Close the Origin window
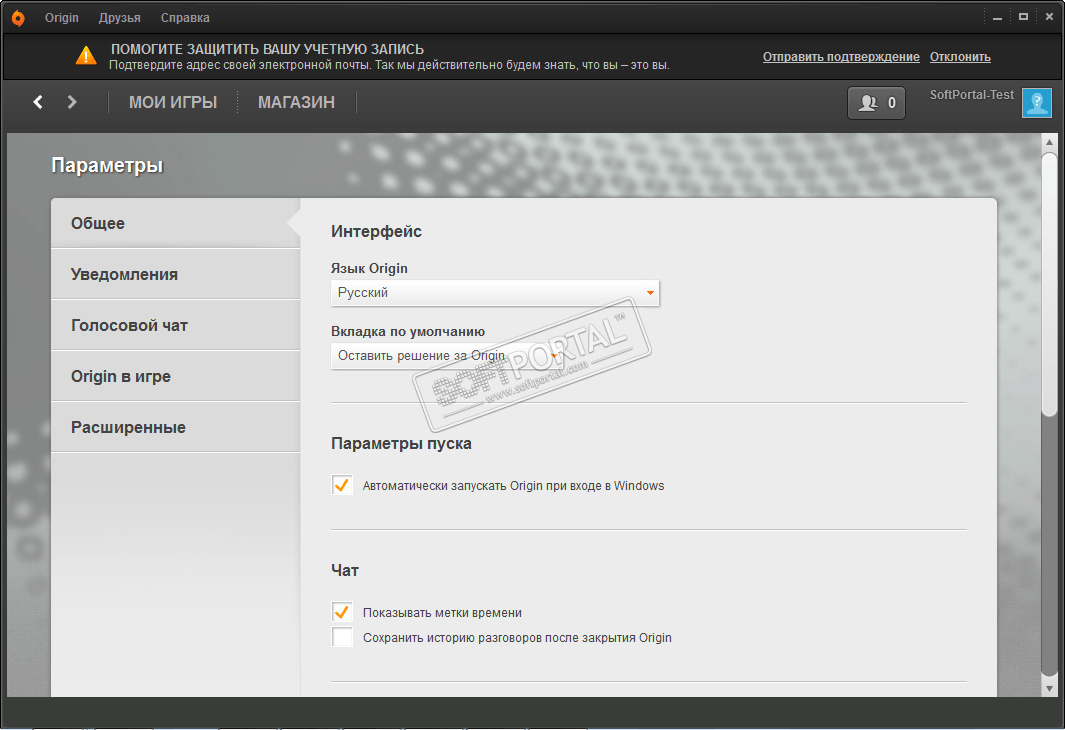The width and height of the screenshot is (1065, 730). 1049,17
